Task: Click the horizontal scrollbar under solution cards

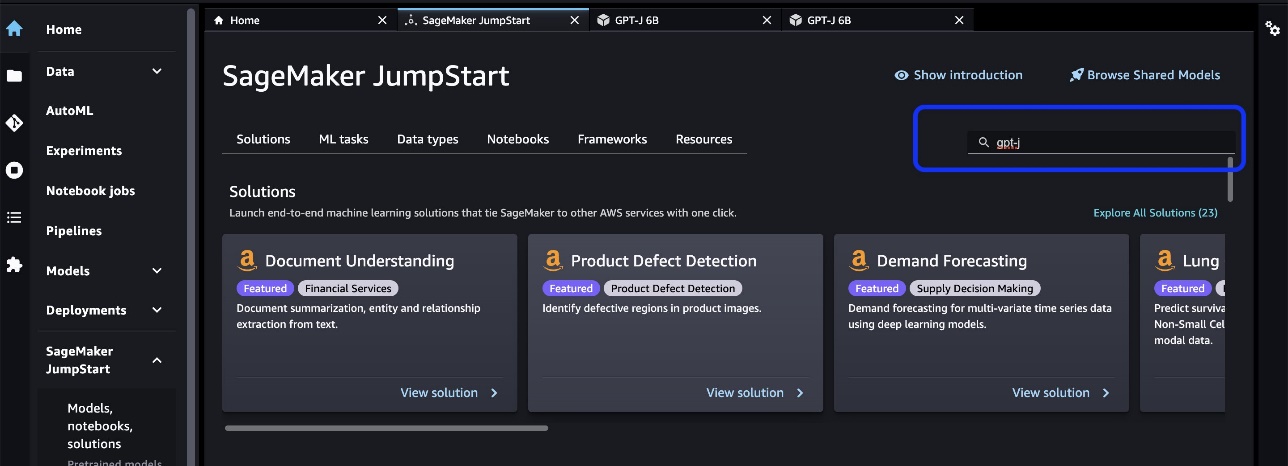Action: [386, 428]
